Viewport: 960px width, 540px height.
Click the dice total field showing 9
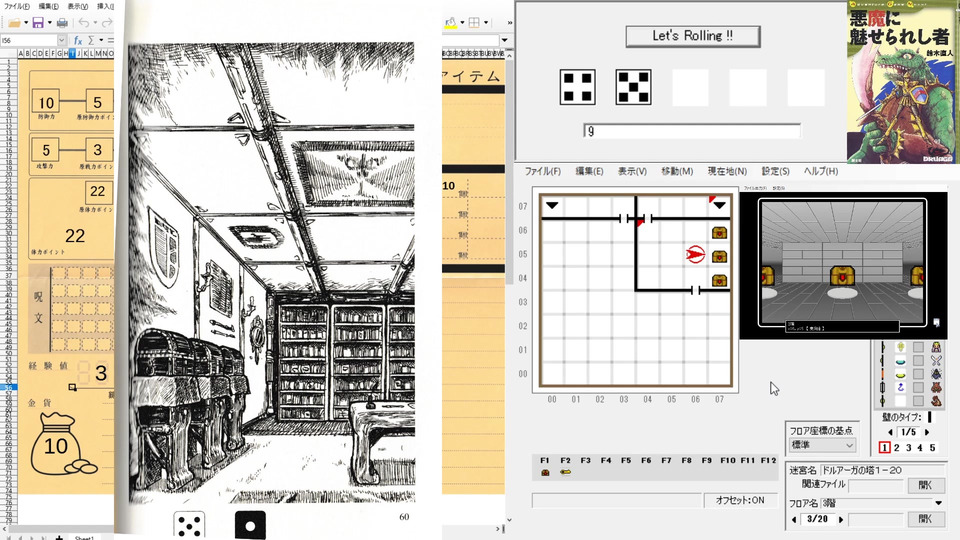click(692, 131)
